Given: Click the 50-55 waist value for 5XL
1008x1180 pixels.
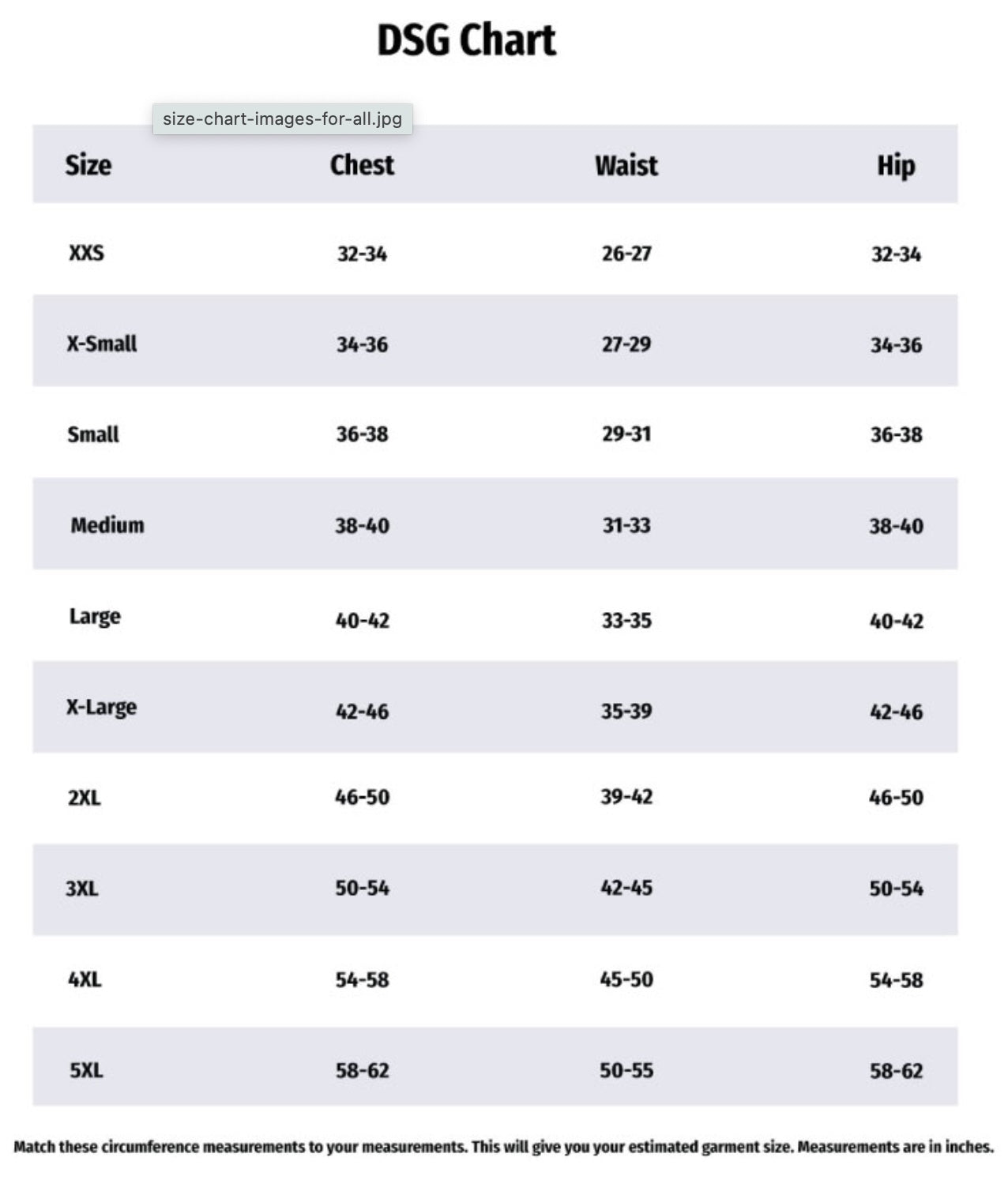Looking at the screenshot, I should [x=626, y=1070].
